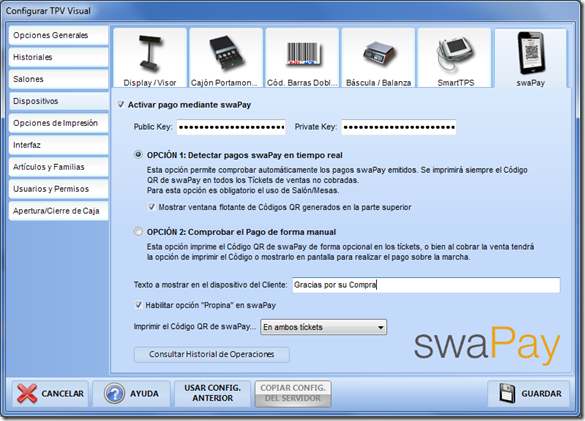Viewport: 585px width, 421px height.
Task: Open the Cajón Portamonedas tab icon
Action: [x=226, y=58]
